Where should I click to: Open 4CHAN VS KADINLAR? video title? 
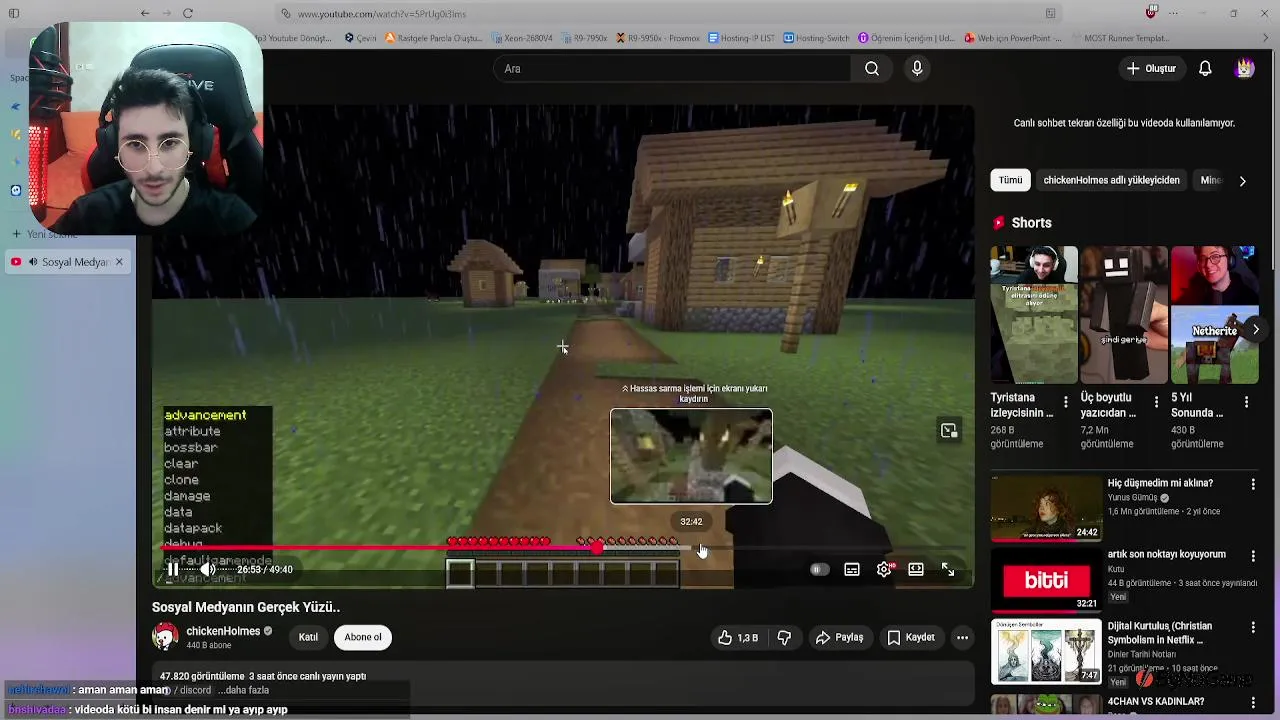click(x=1155, y=701)
